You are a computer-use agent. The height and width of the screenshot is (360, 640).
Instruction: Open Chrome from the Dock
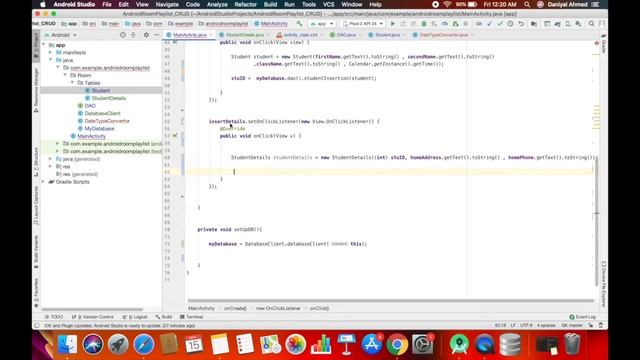(x=397, y=344)
